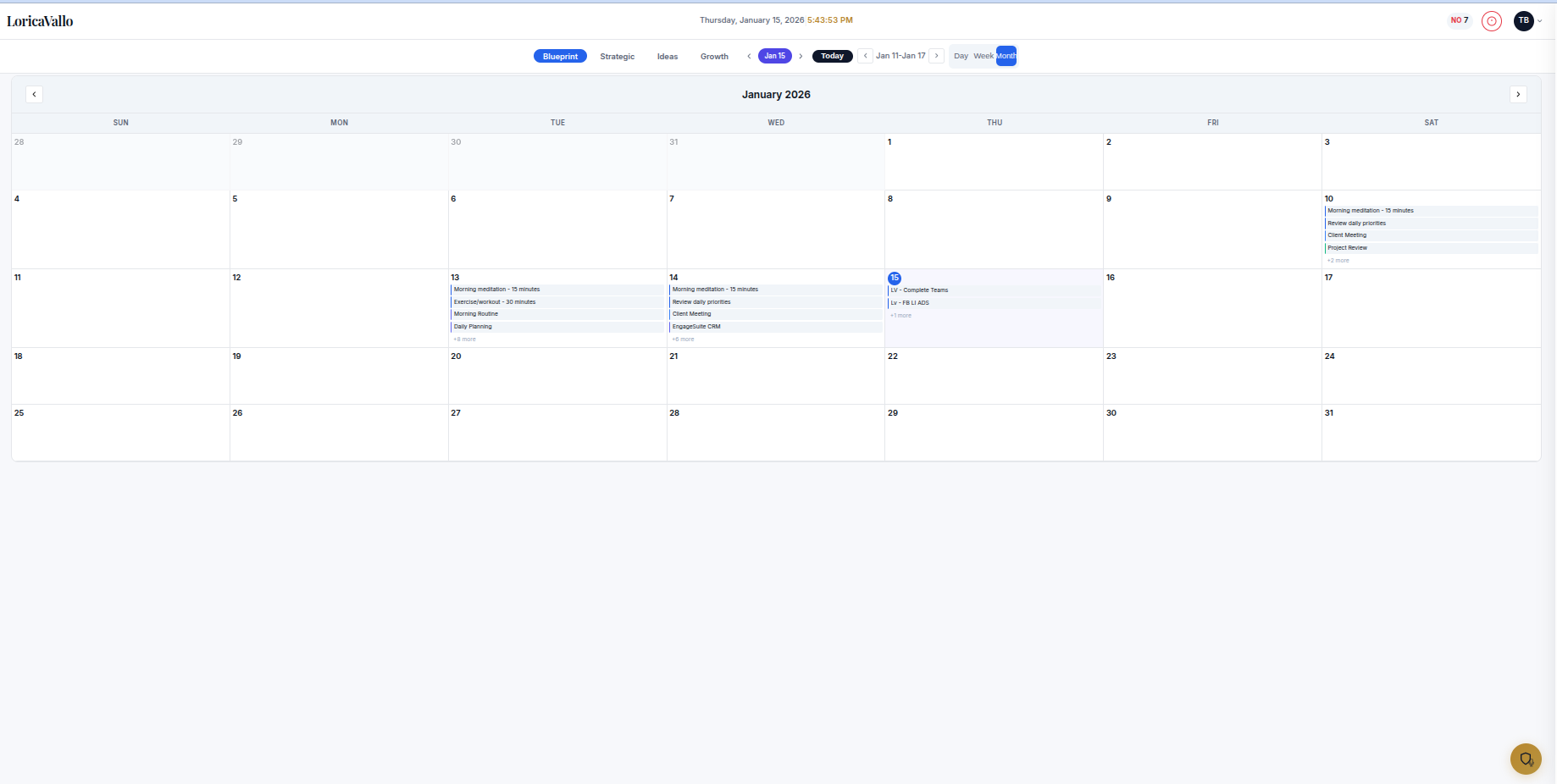The image size is (1557, 784).
Task: Click the left chevron before the Jan 15 pill
Action: [x=749, y=55]
